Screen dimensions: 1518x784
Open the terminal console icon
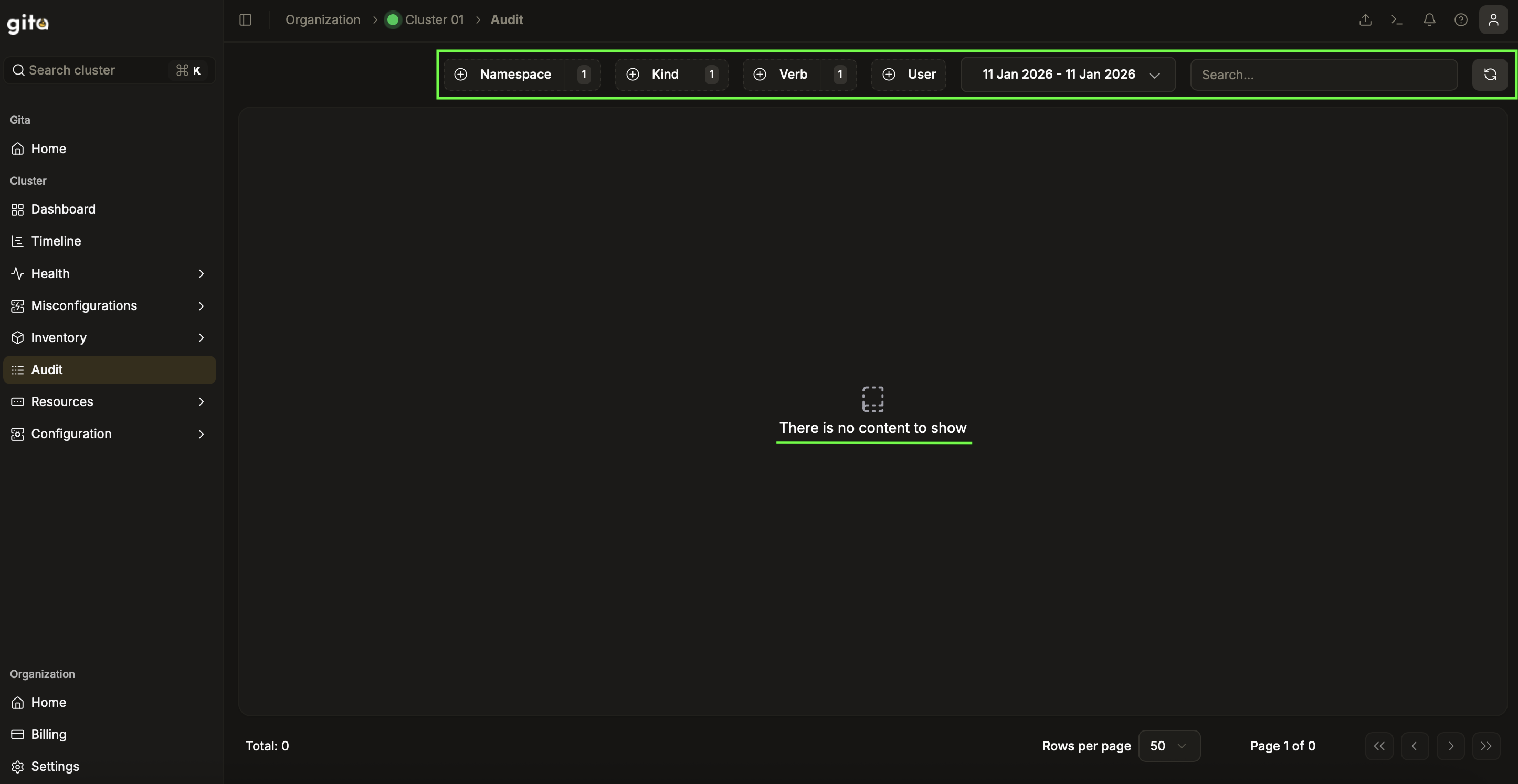click(1397, 20)
